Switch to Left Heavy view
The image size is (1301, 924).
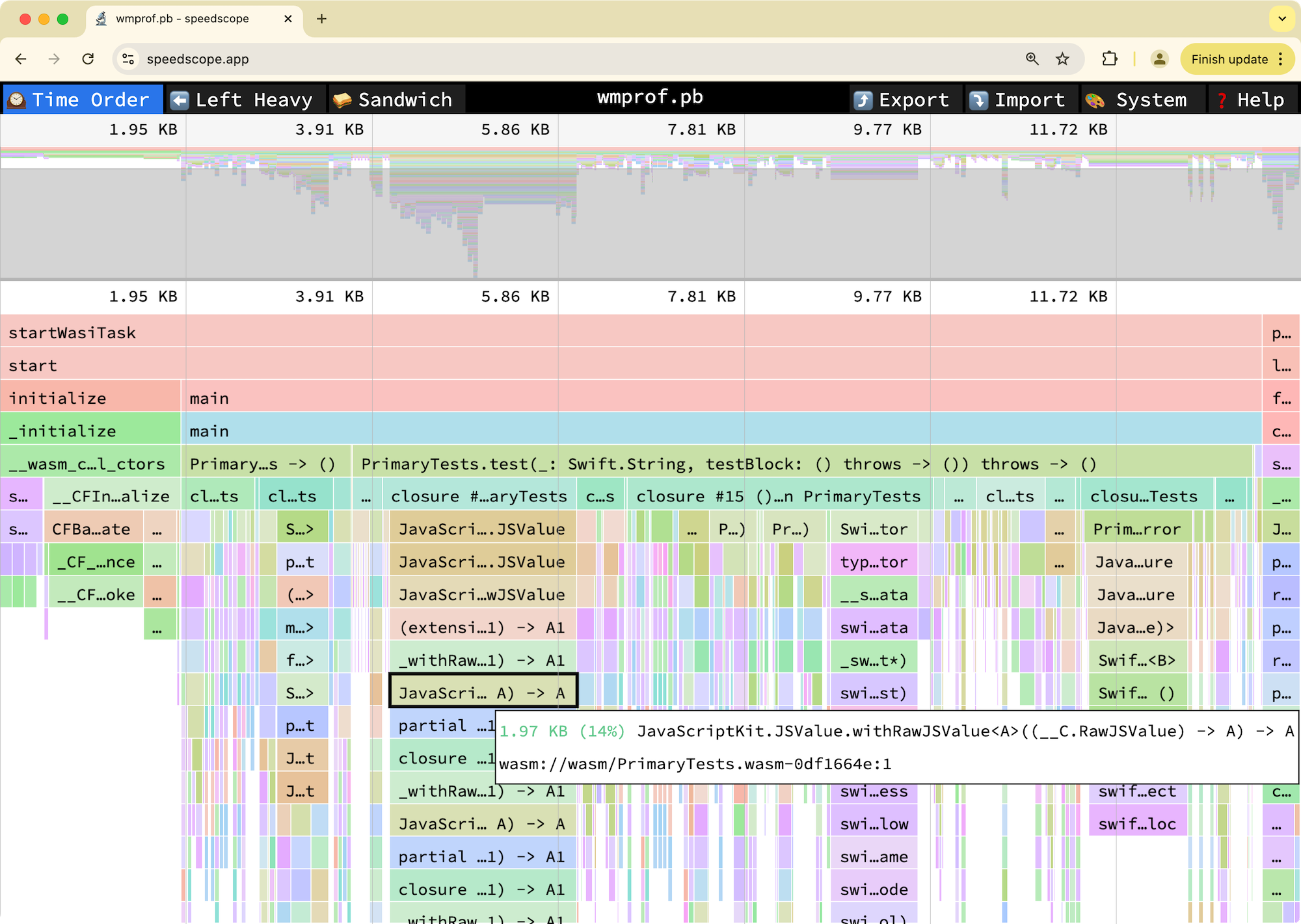point(245,99)
